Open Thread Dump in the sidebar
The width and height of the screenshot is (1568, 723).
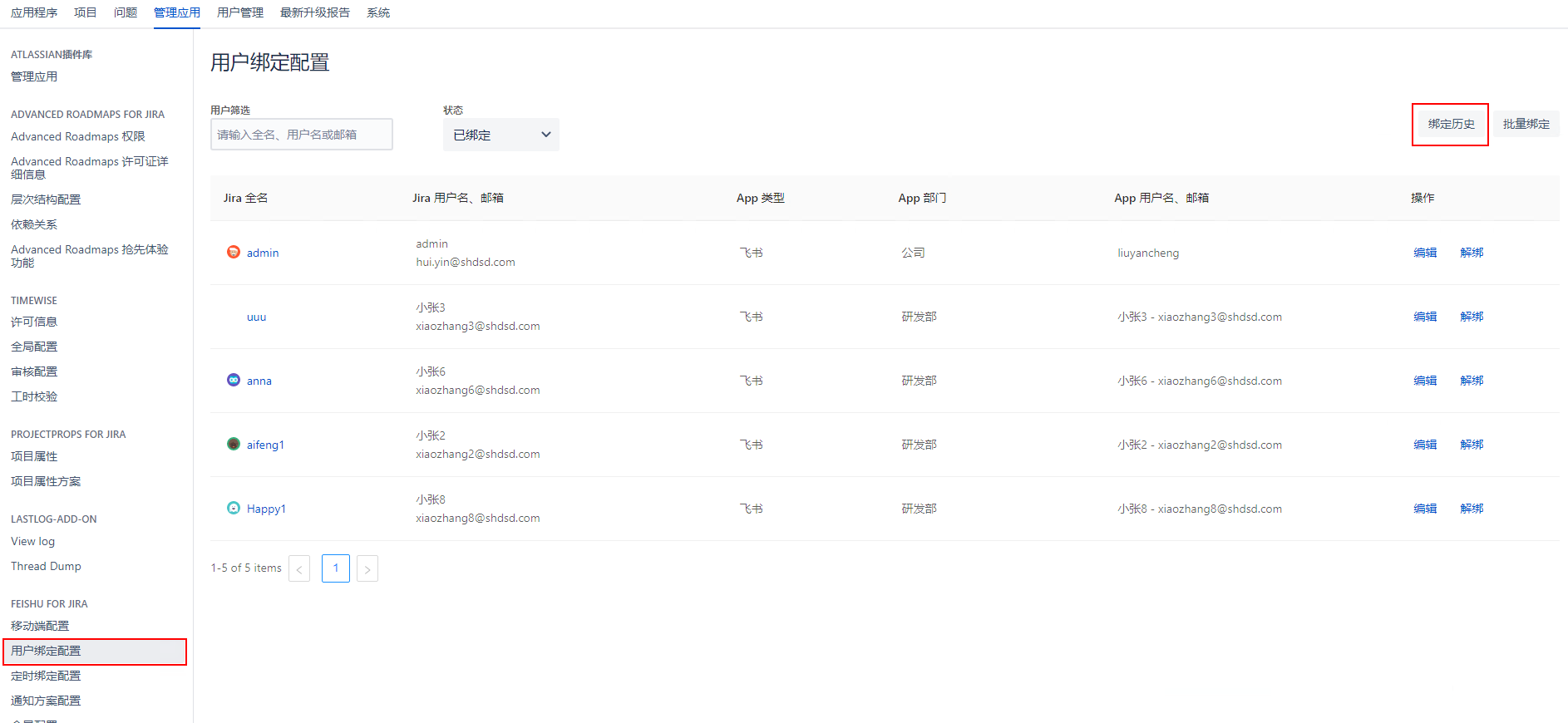click(x=46, y=566)
